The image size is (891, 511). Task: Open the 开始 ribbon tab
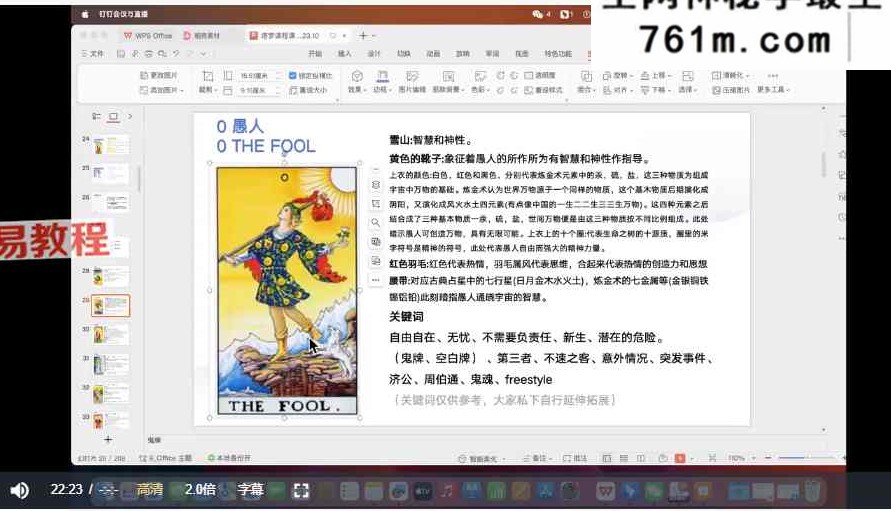click(x=315, y=53)
